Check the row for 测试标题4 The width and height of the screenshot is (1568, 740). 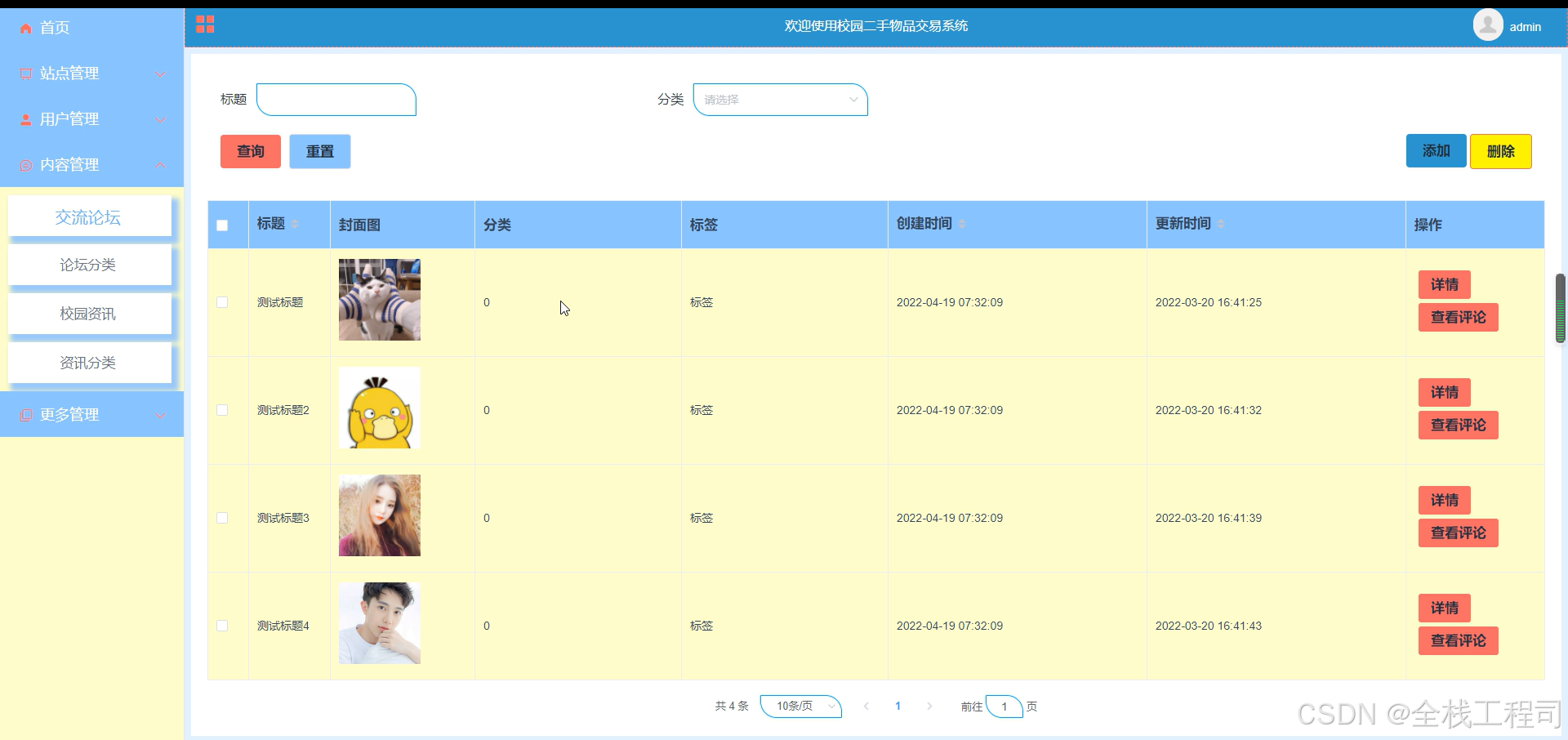(x=222, y=626)
